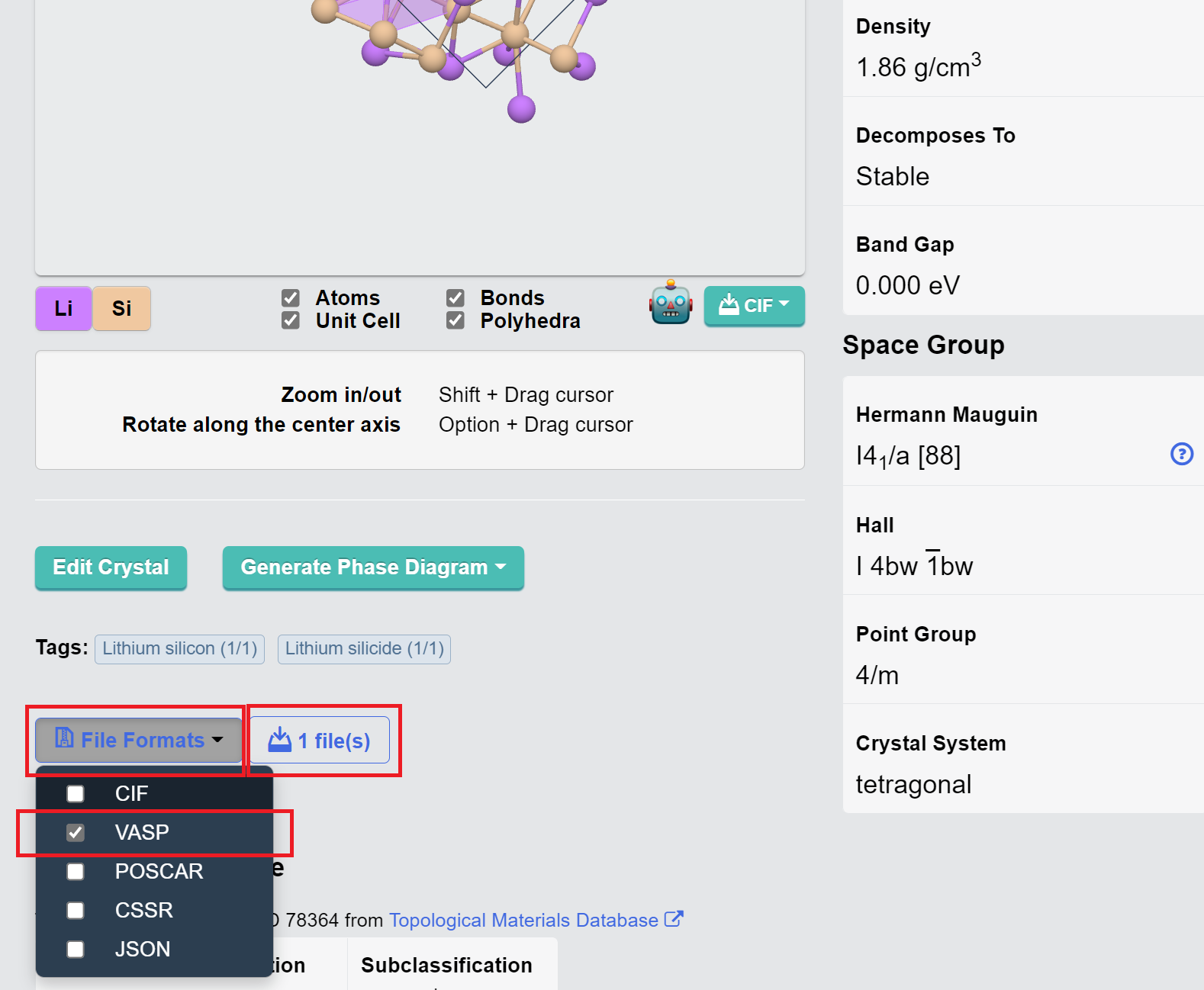Click the Lithium silicide (1/1) tag
Viewport: 1204px width, 990px height.
(x=364, y=649)
